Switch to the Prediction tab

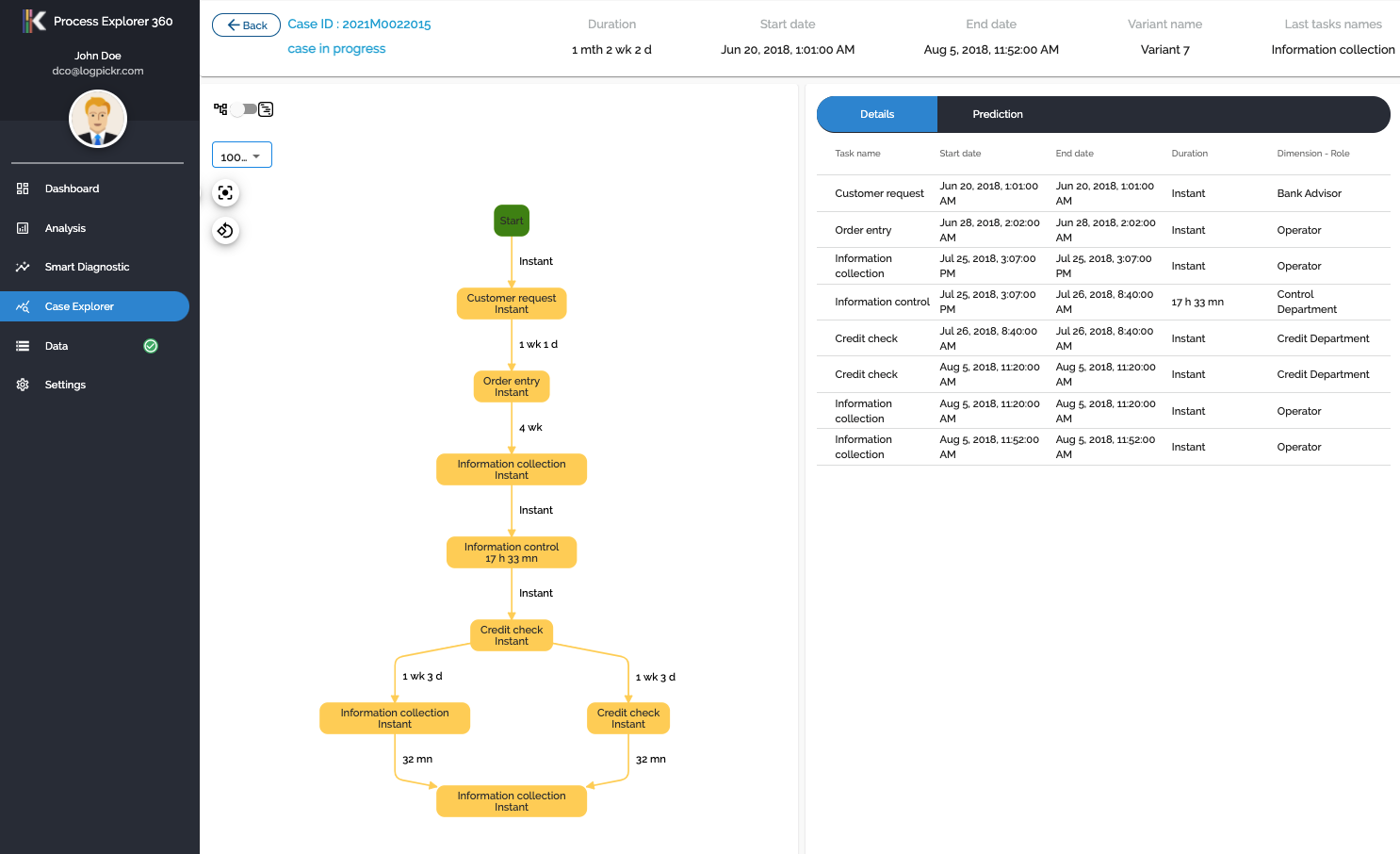click(997, 114)
